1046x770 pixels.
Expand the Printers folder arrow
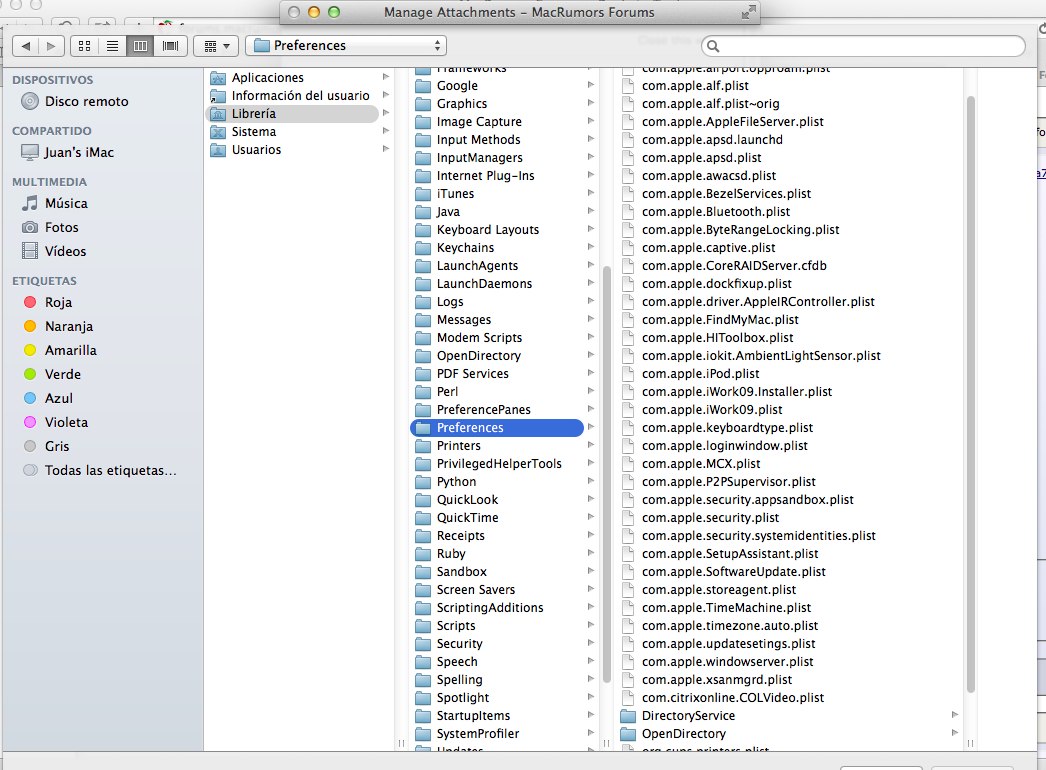[591, 445]
